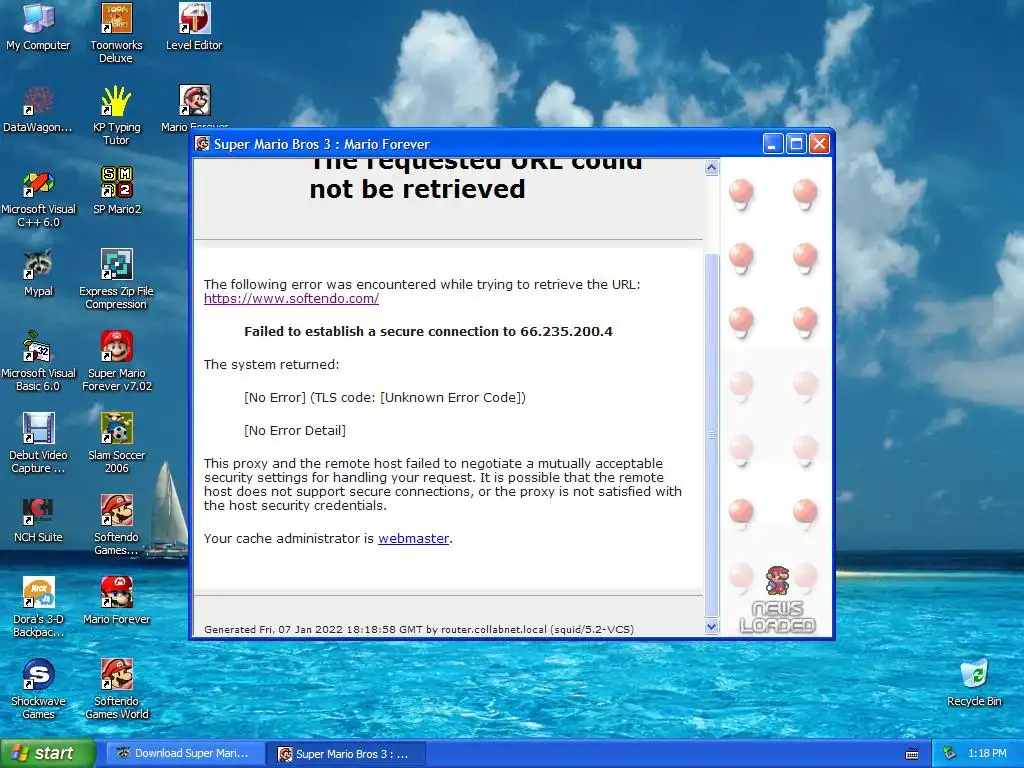
Task: Select the Level Editor desktop icon
Action: pos(194,18)
